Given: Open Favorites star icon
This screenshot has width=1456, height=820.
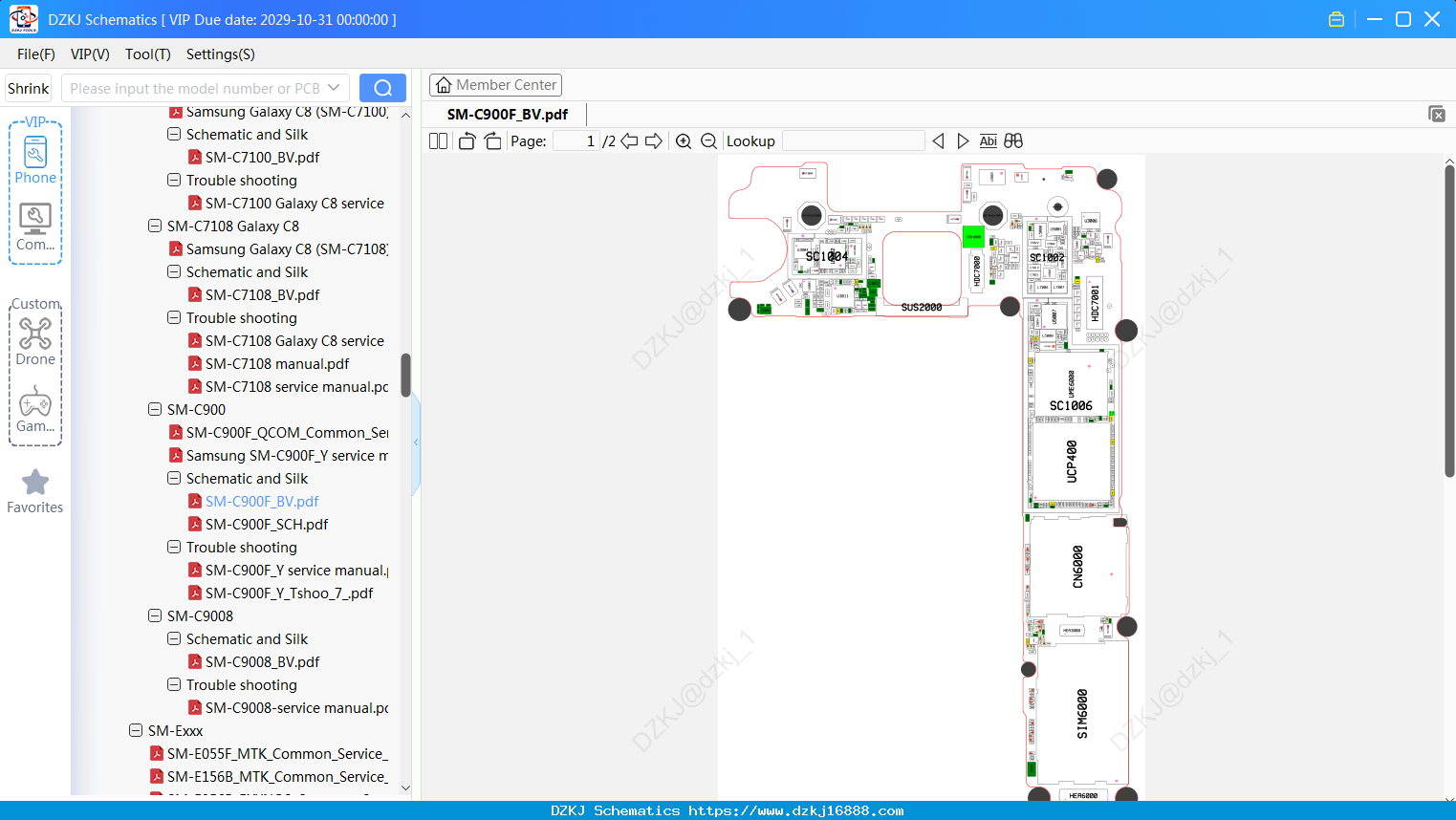Looking at the screenshot, I should [35, 491].
